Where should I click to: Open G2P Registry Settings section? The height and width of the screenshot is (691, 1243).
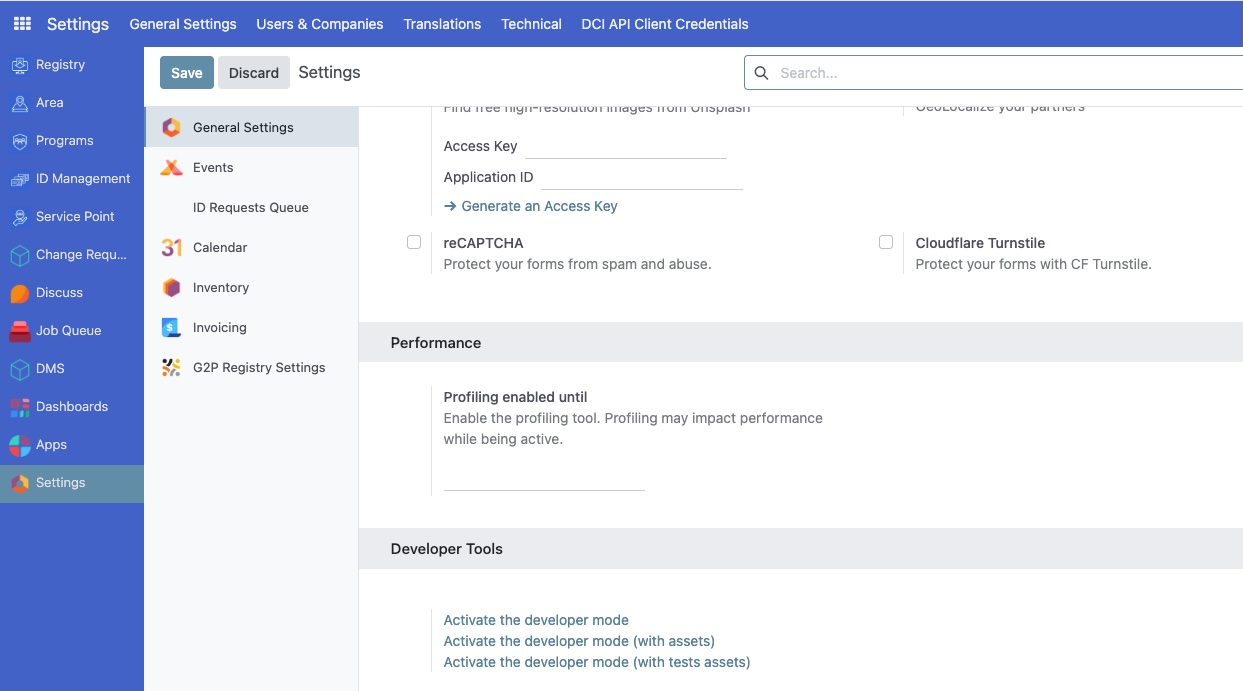pos(258,367)
